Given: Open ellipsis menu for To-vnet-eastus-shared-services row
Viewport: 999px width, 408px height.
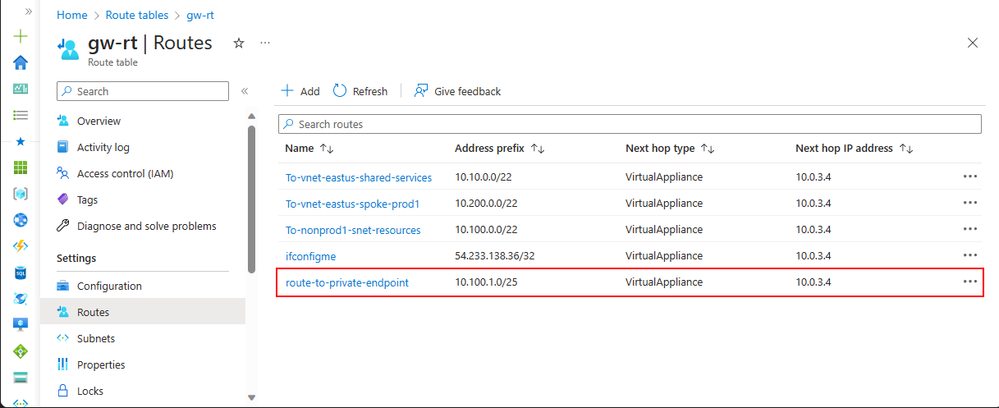Looking at the screenshot, I should [970, 177].
